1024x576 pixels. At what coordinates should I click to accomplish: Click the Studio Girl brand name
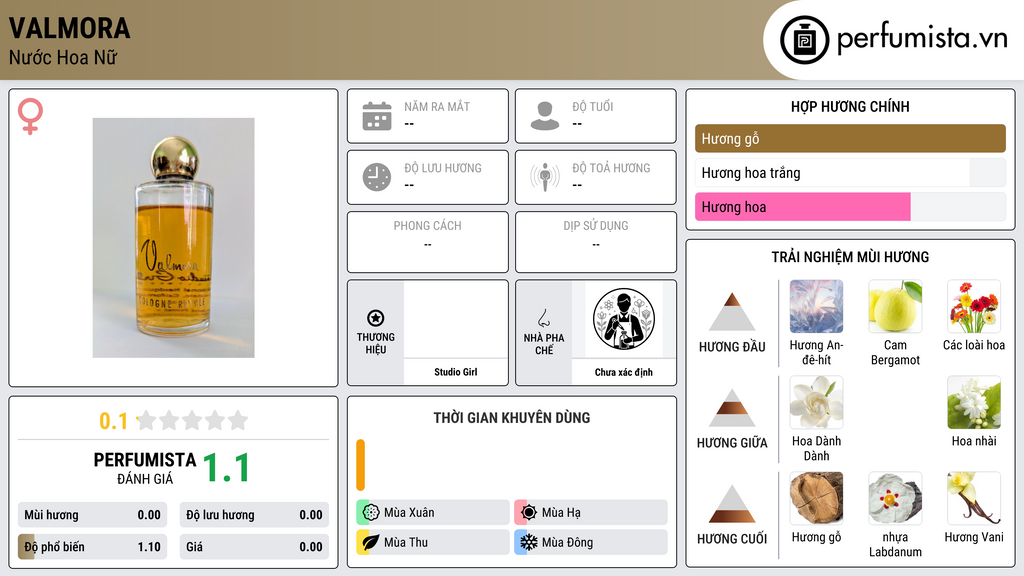click(456, 372)
